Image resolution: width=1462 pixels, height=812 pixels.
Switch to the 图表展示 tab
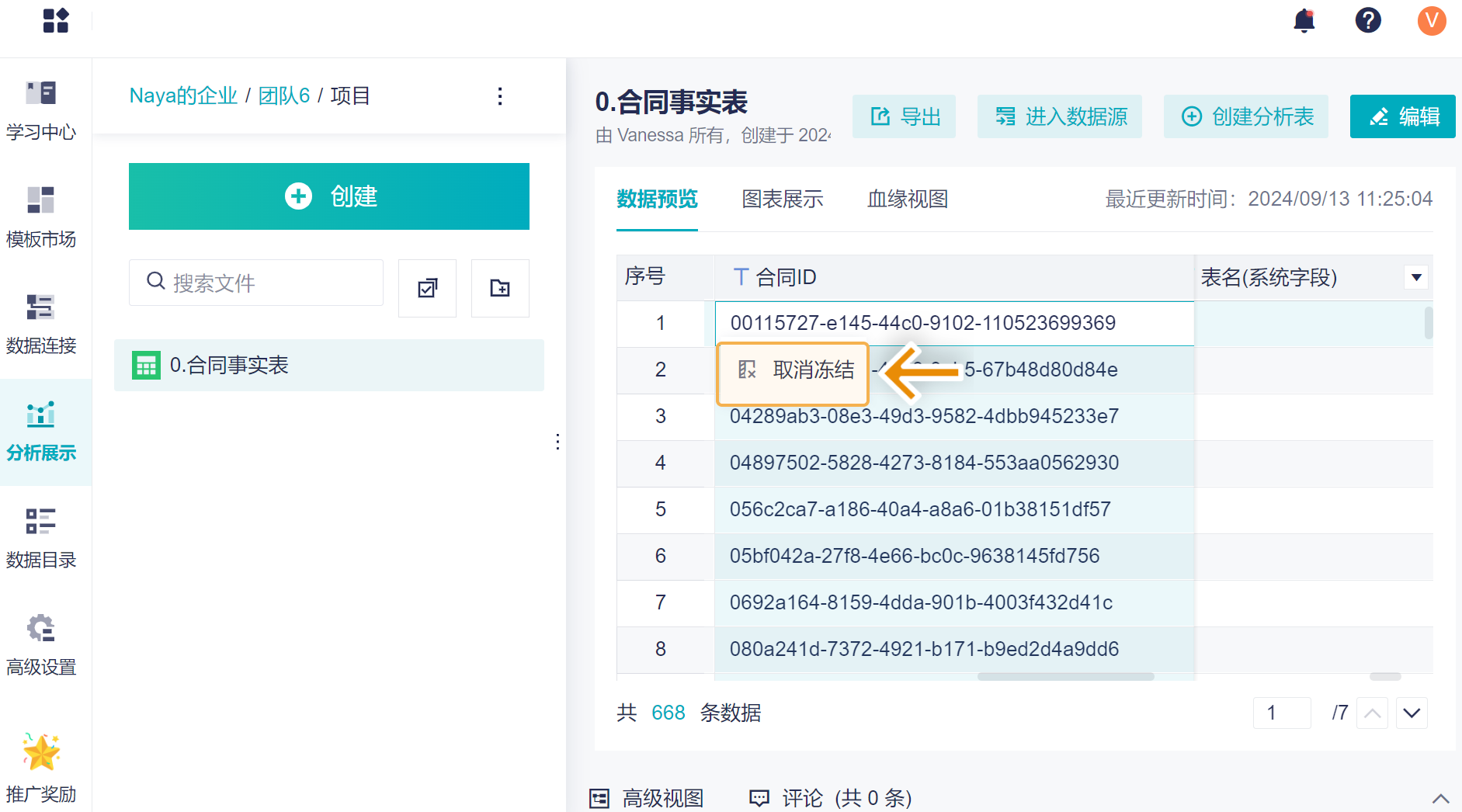click(783, 200)
